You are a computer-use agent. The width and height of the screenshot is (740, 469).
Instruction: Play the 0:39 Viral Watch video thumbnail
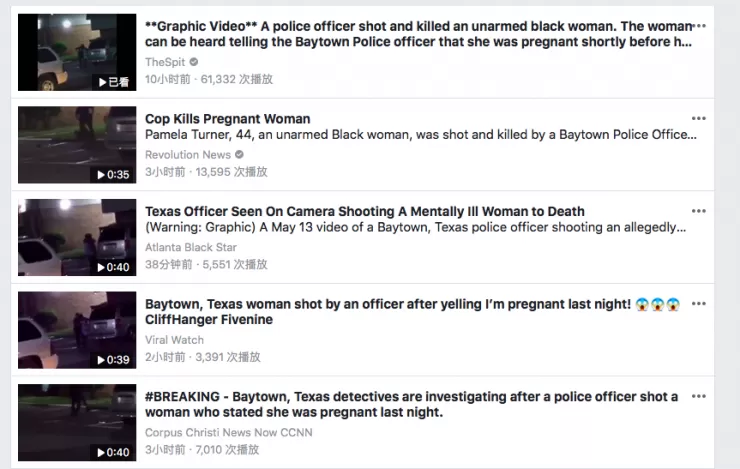[77, 330]
